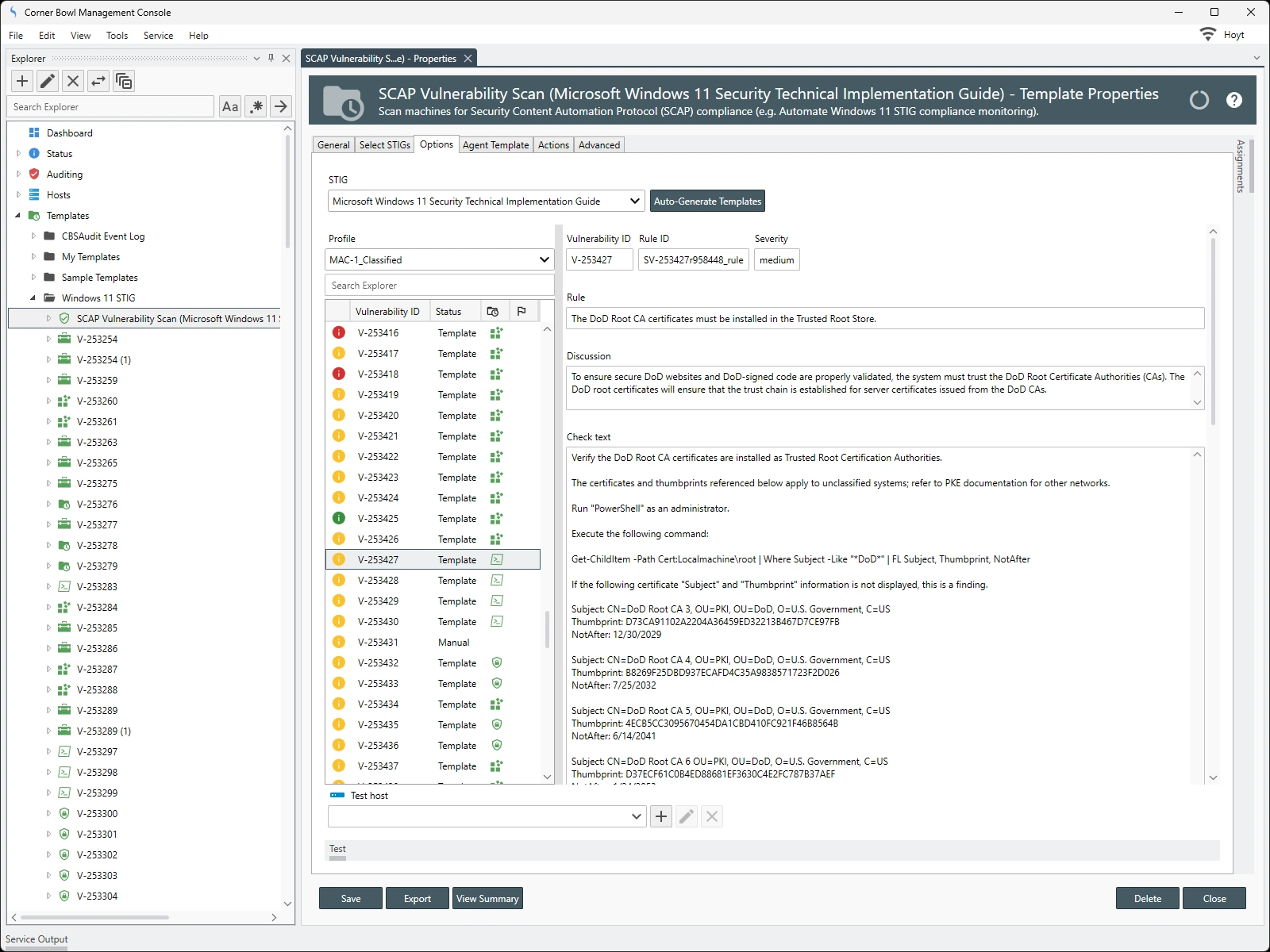1270x952 pixels.
Task: Click the flag column header icon
Action: (x=521, y=312)
